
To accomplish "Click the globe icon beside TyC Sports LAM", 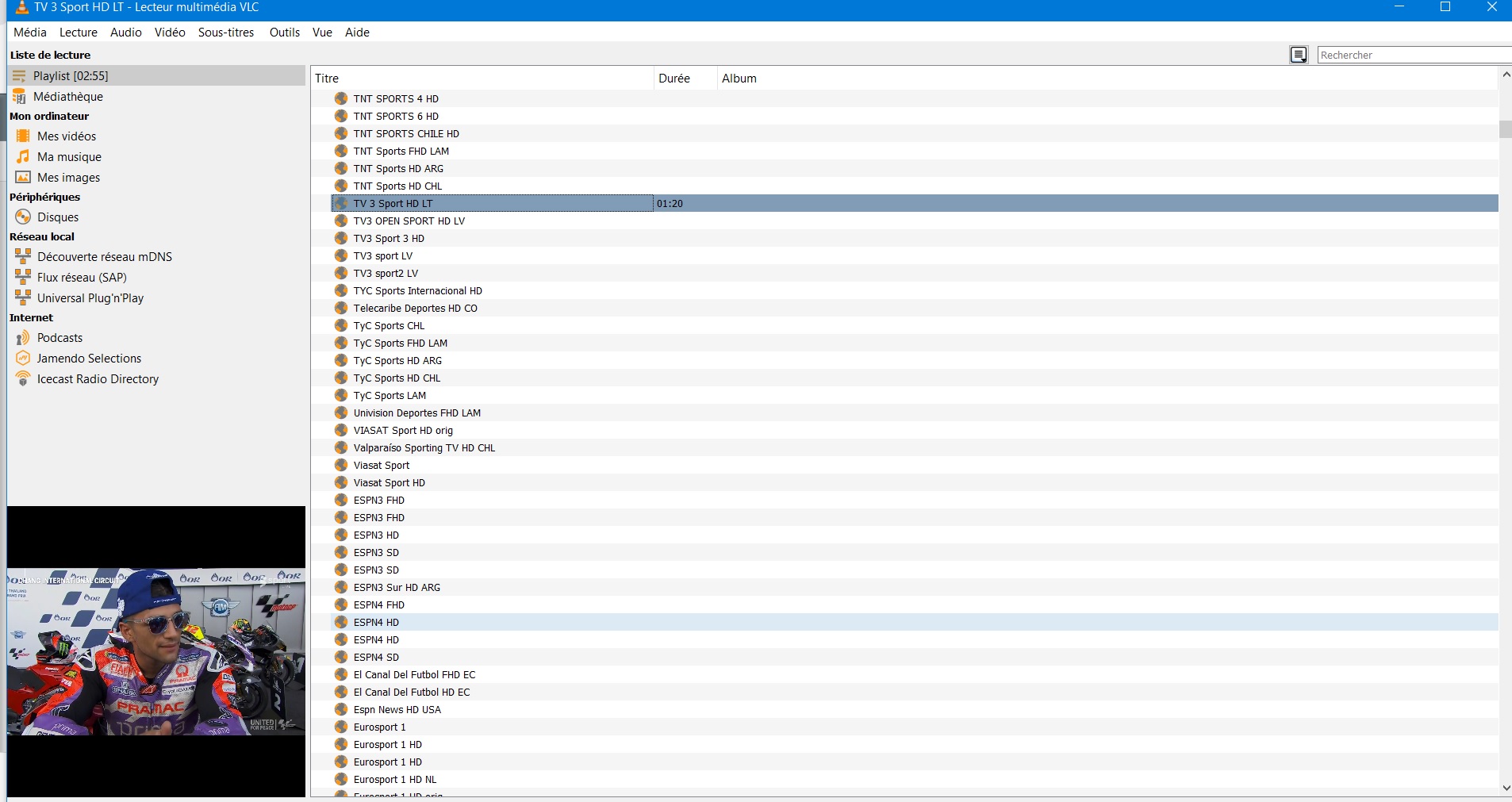I will tap(341, 395).
